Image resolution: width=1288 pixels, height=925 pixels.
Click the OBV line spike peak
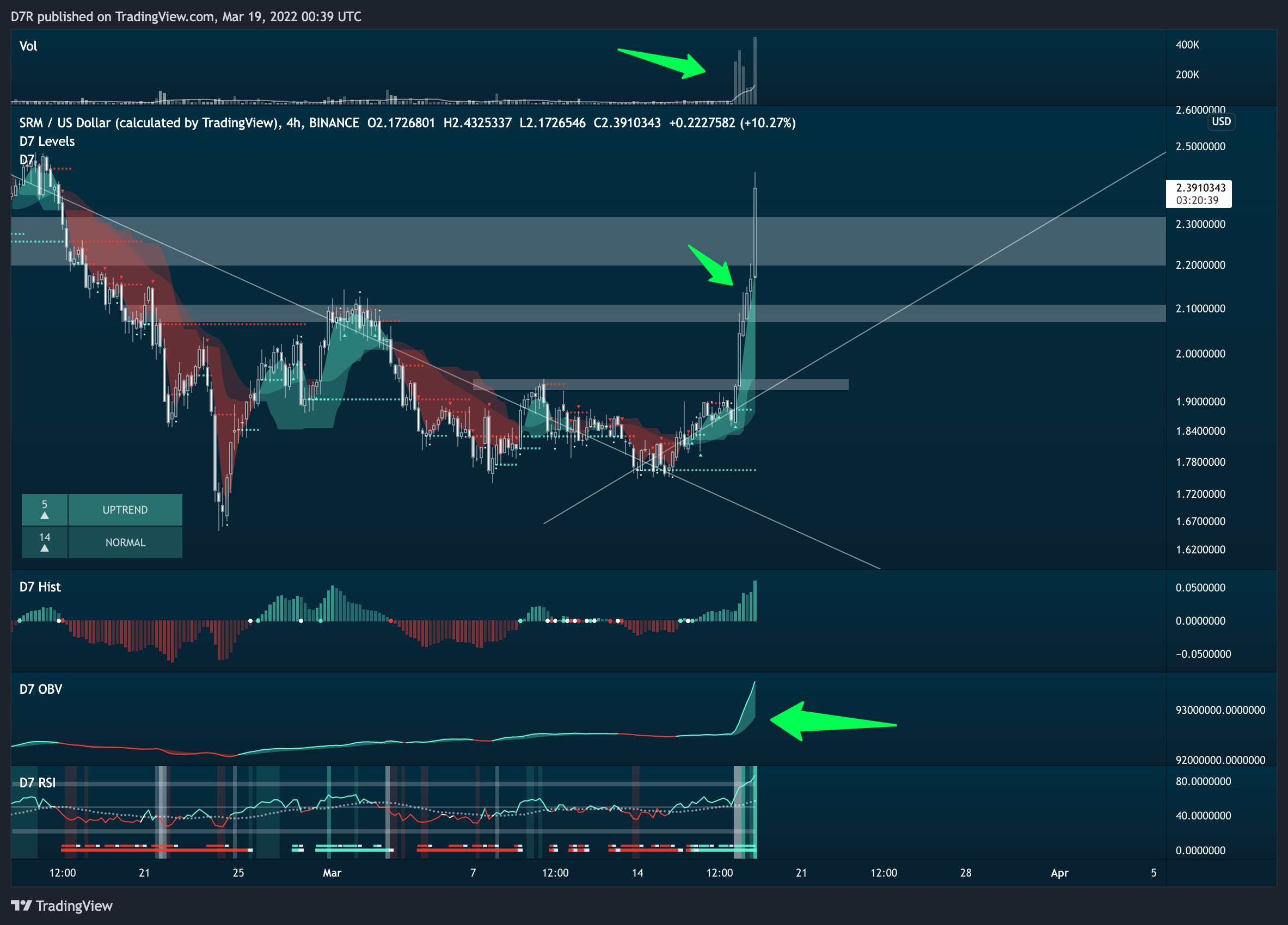754,683
